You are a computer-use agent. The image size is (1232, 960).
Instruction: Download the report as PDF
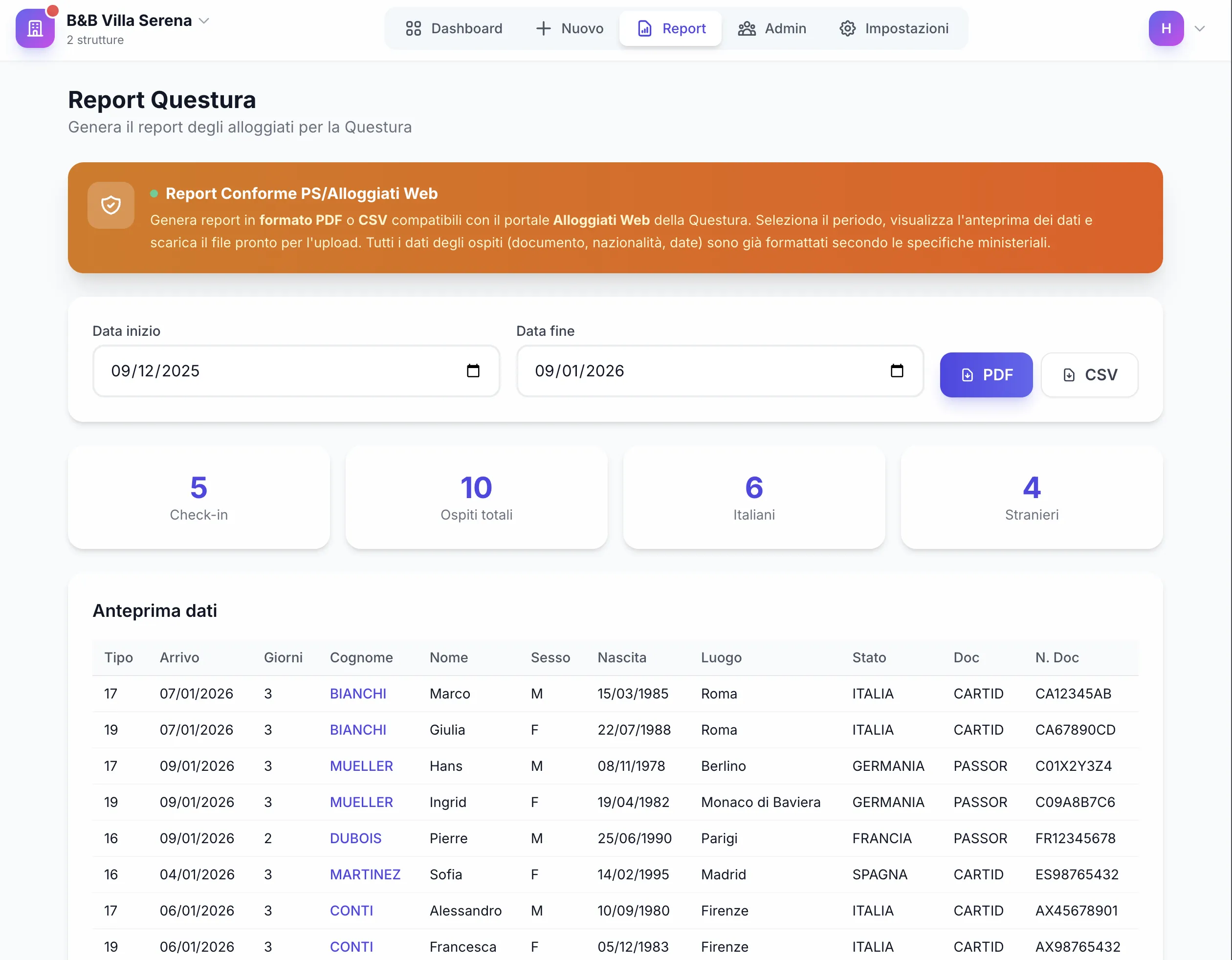click(986, 374)
